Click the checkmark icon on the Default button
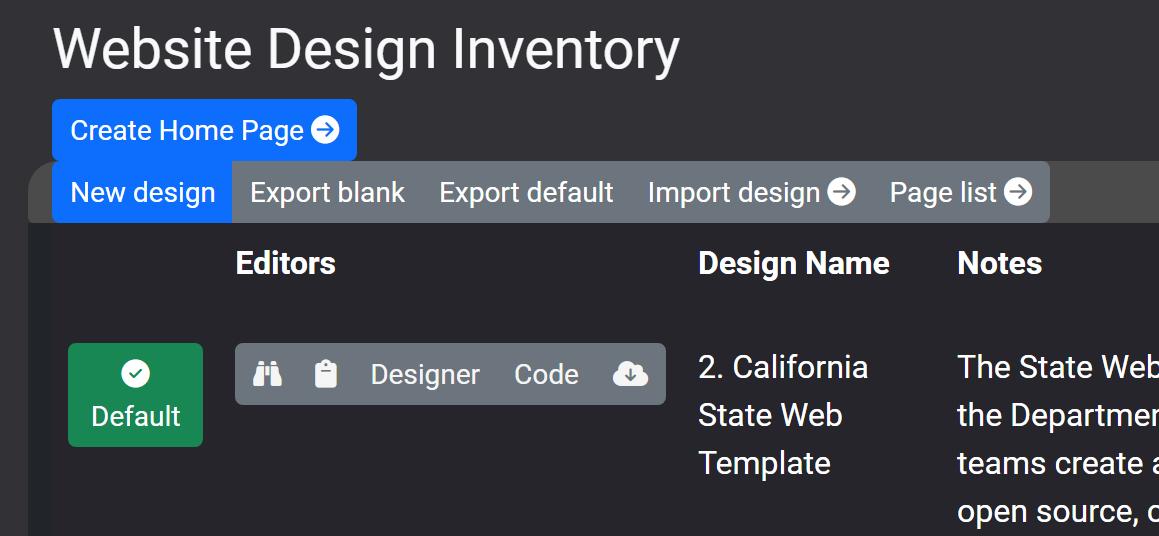 (135, 374)
